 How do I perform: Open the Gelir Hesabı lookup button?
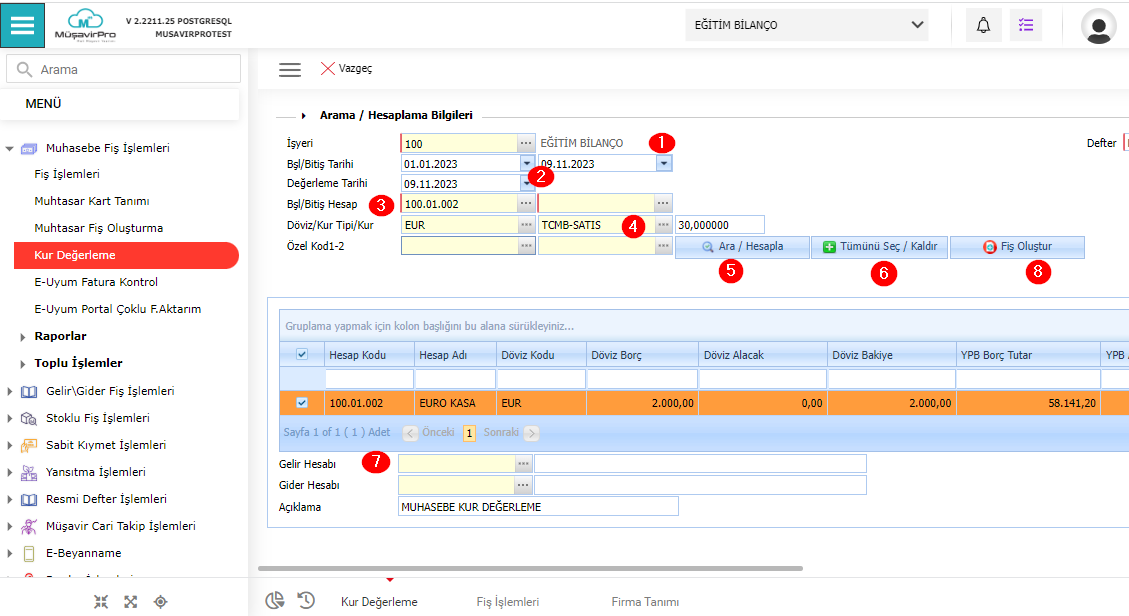[523, 464]
